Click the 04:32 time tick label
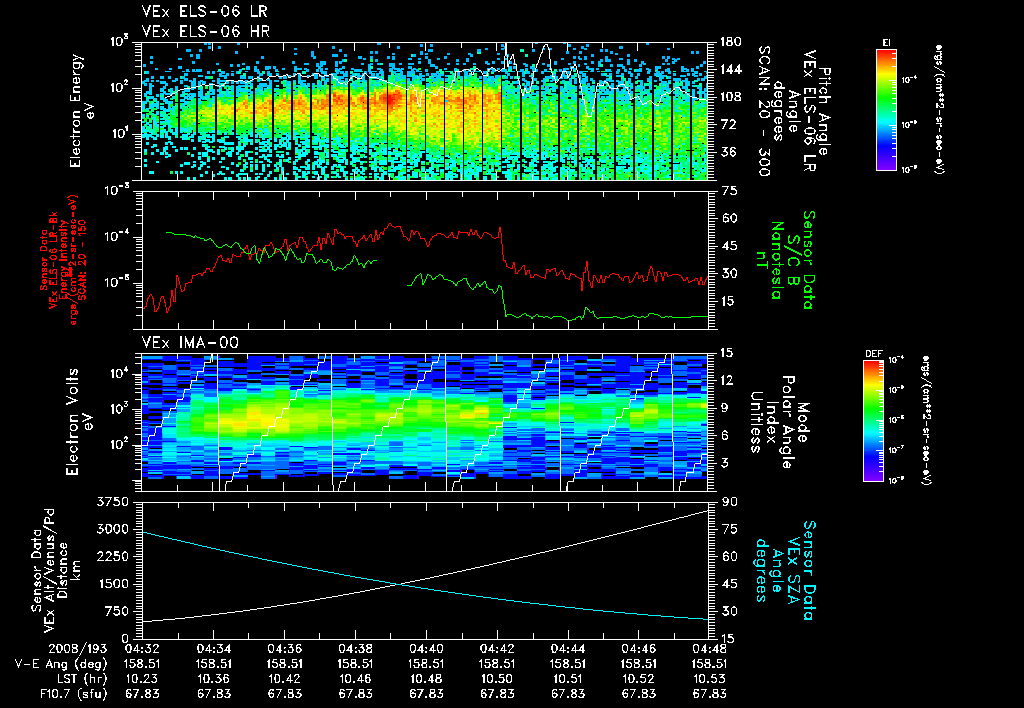 click(x=142, y=649)
